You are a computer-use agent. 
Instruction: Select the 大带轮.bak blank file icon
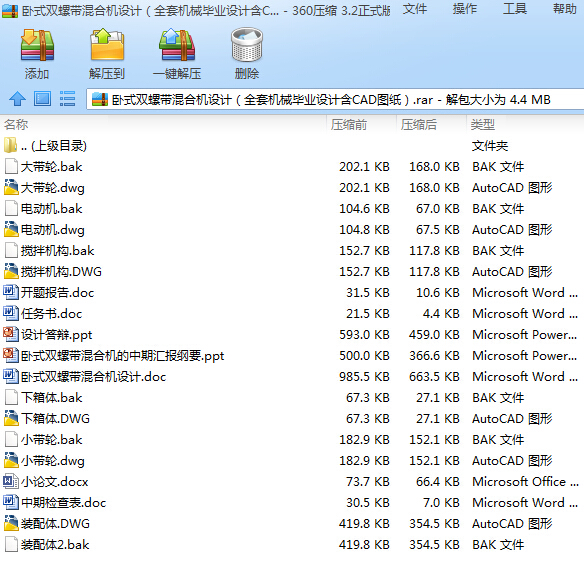coord(11,166)
